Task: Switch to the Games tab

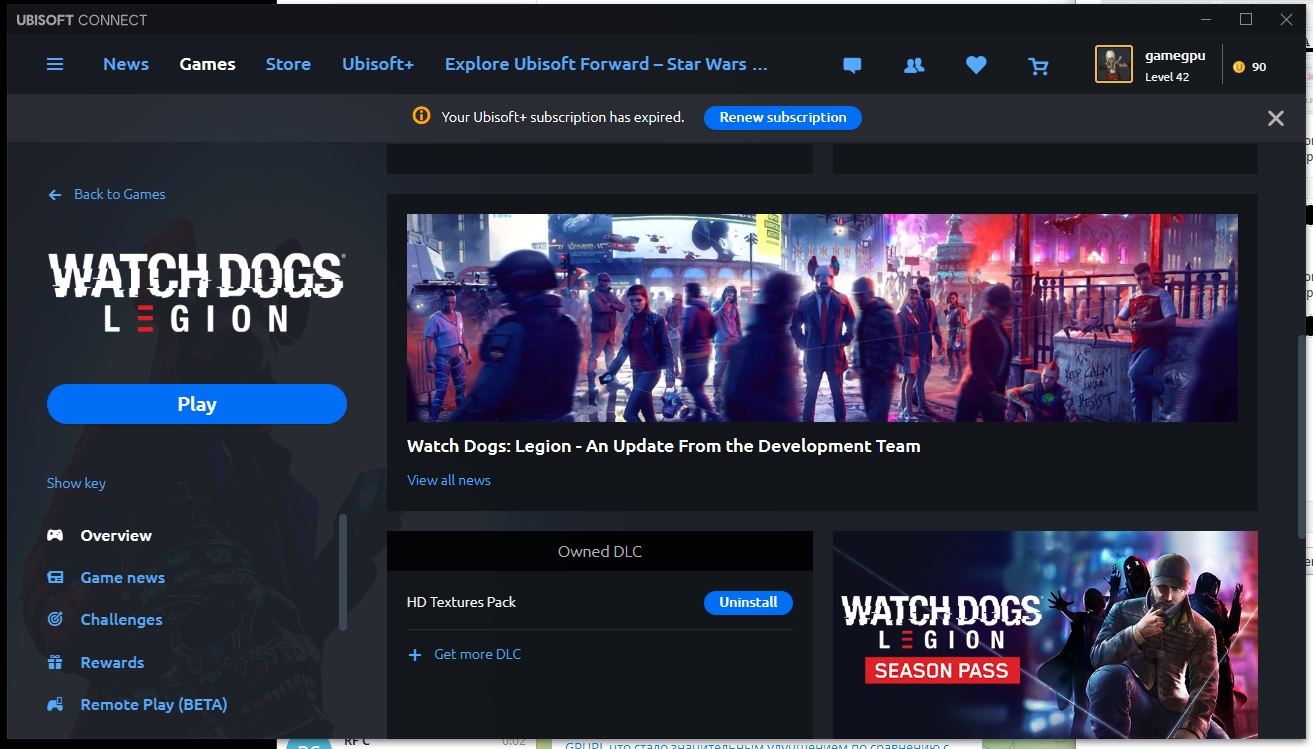Action: click(207, 64)
